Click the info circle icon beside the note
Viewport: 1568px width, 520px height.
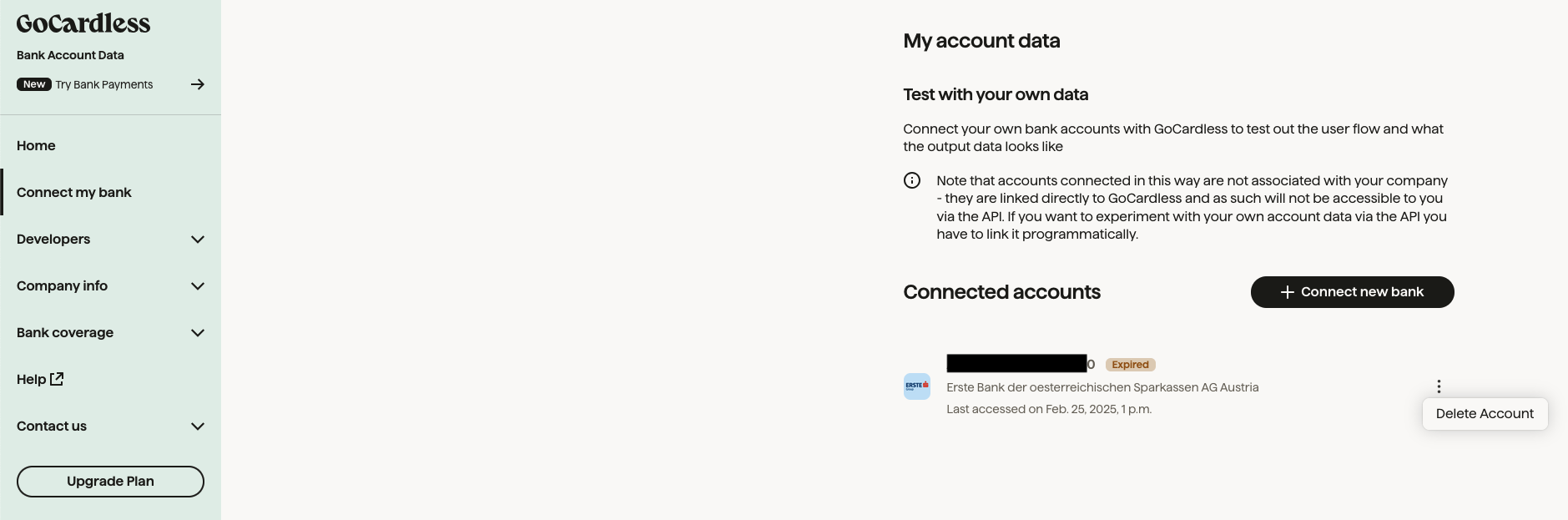912,180
